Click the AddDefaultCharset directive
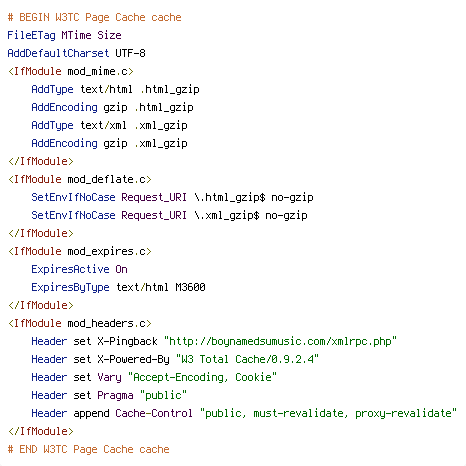Screen dimensions: 466x466 [58, 53]
